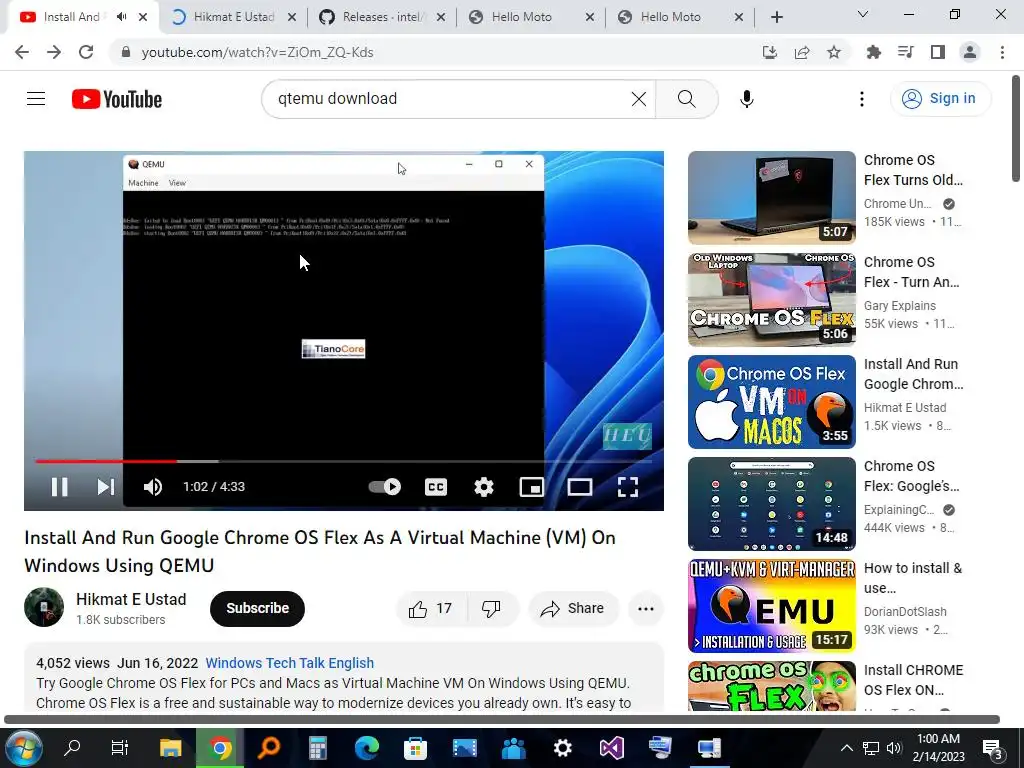Go to YouTube home via logo

pos(117,99)
